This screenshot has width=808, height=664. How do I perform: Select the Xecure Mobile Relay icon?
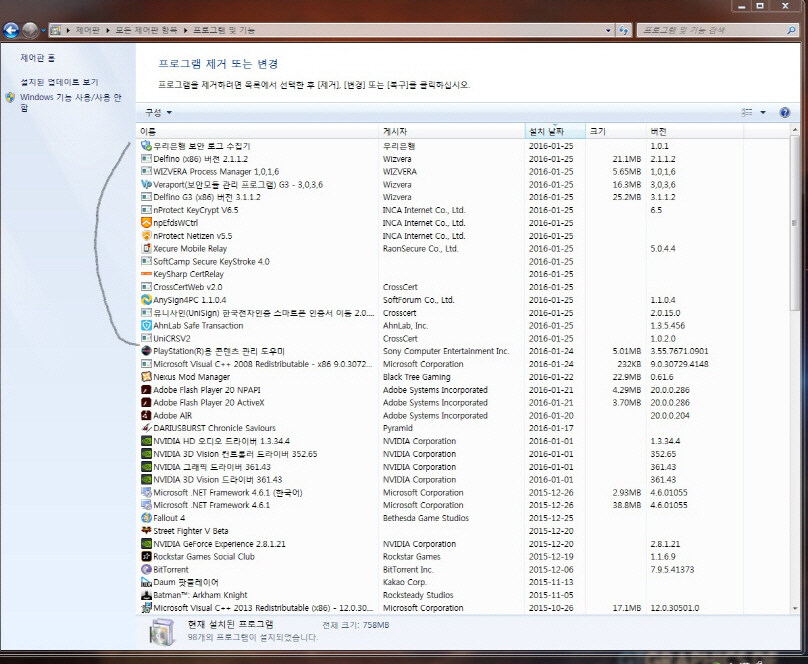click(146, 248)
